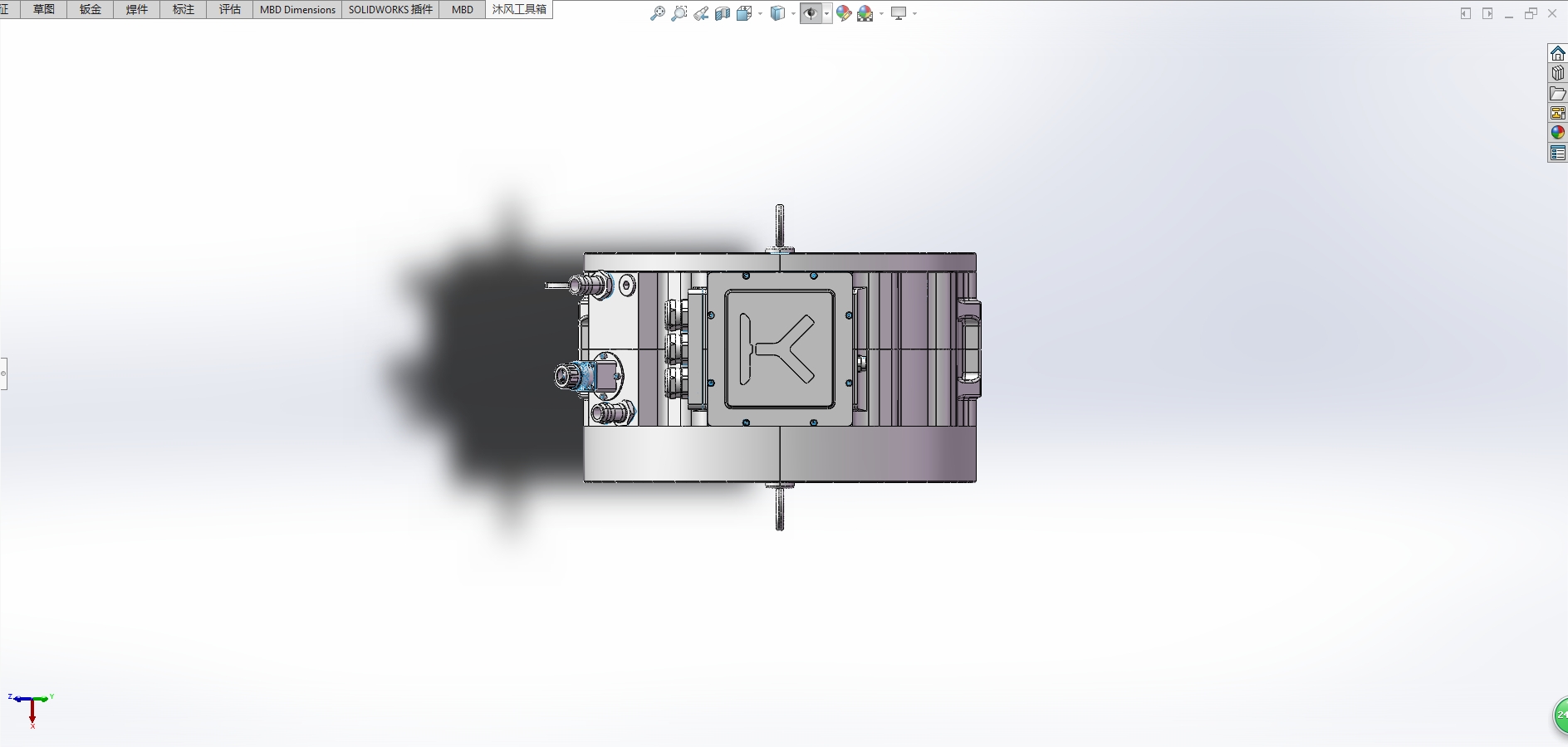Screen dimensions: 1568x747
Task: Click the expand-right panel arrow button
Action: point(1487,13)
